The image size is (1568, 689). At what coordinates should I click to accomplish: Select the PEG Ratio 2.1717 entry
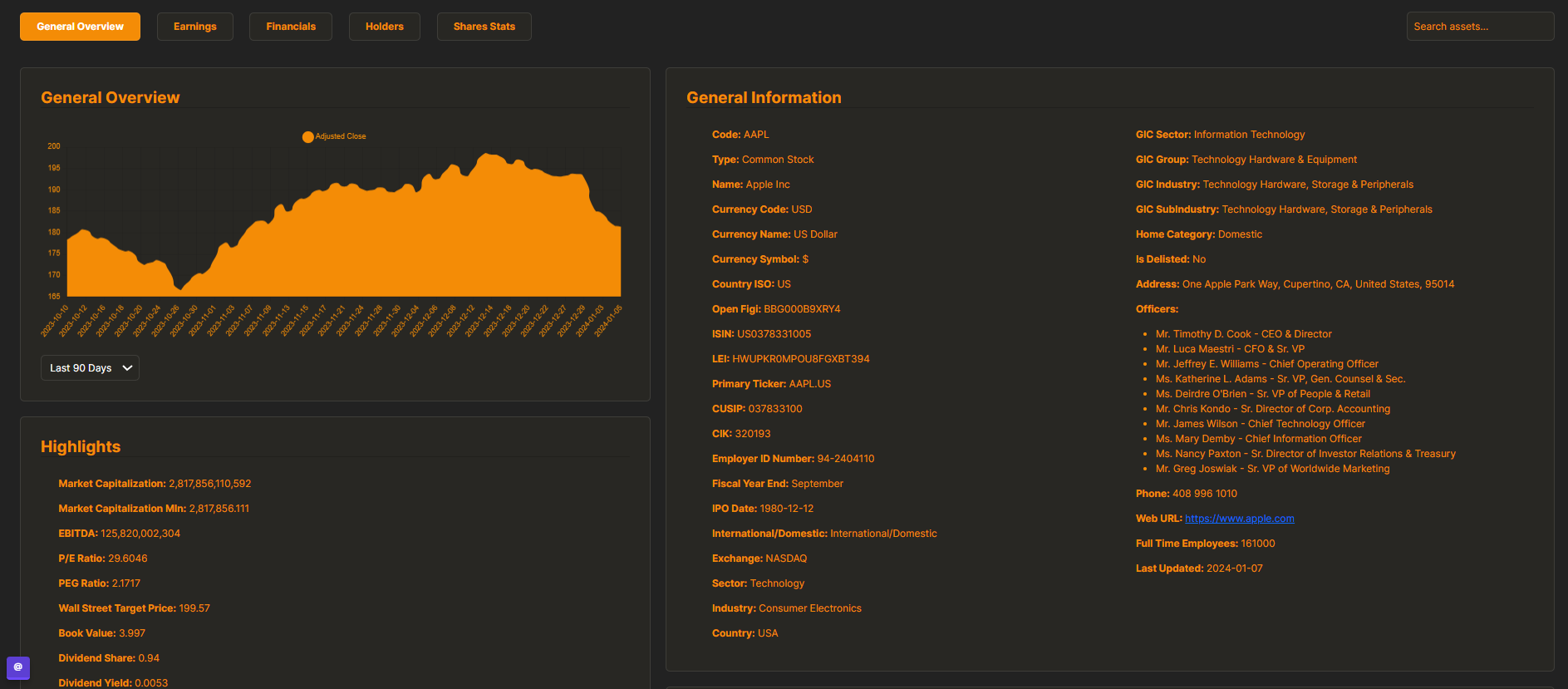[100, 583]
